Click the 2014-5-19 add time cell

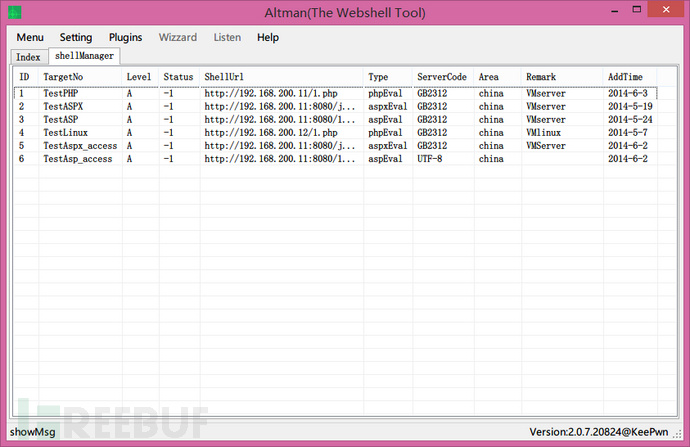pyautogui.click(x=630, y=106)
